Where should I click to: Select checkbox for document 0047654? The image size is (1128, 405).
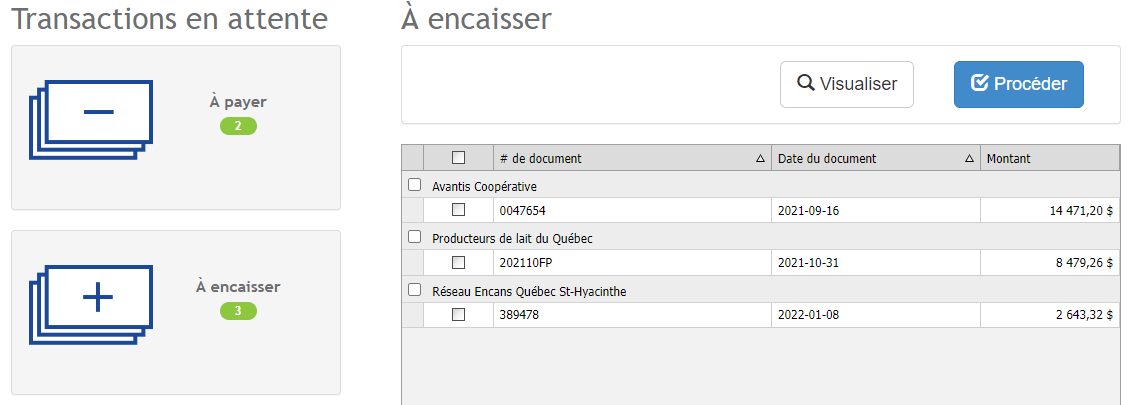(459, 210)
